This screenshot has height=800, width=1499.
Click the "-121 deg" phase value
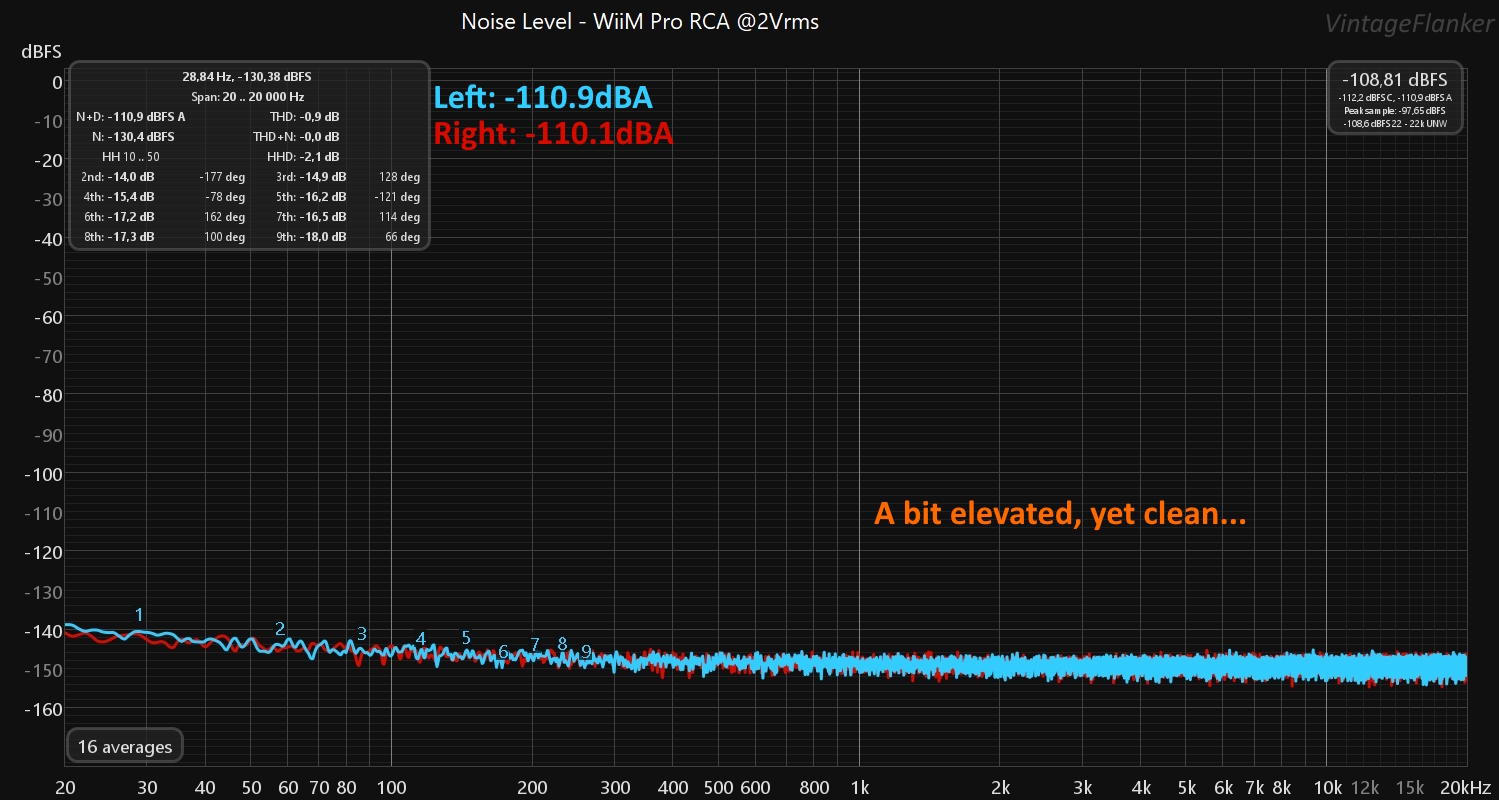(397, 197)
